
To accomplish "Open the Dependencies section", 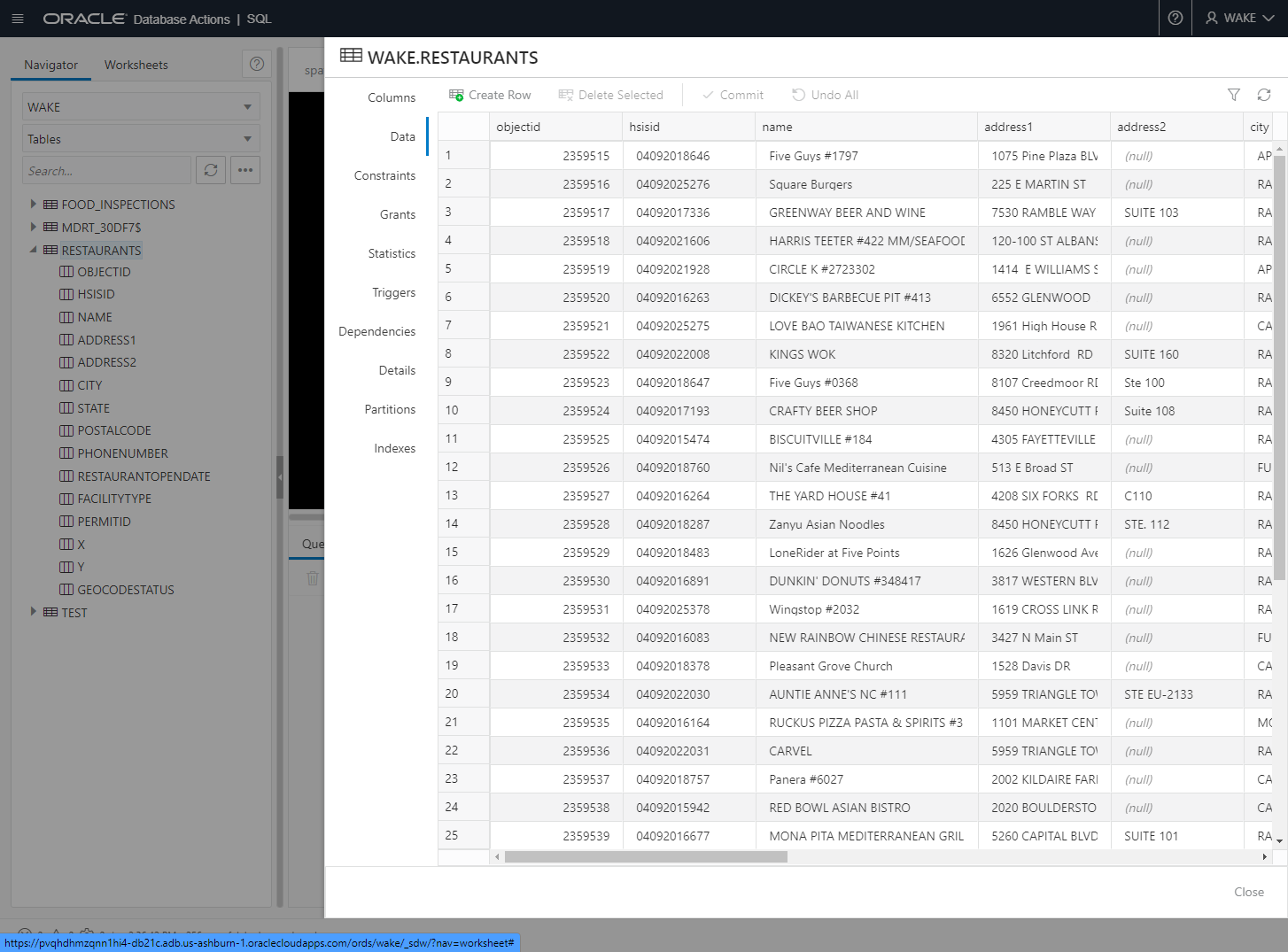I will coord(376,331).
